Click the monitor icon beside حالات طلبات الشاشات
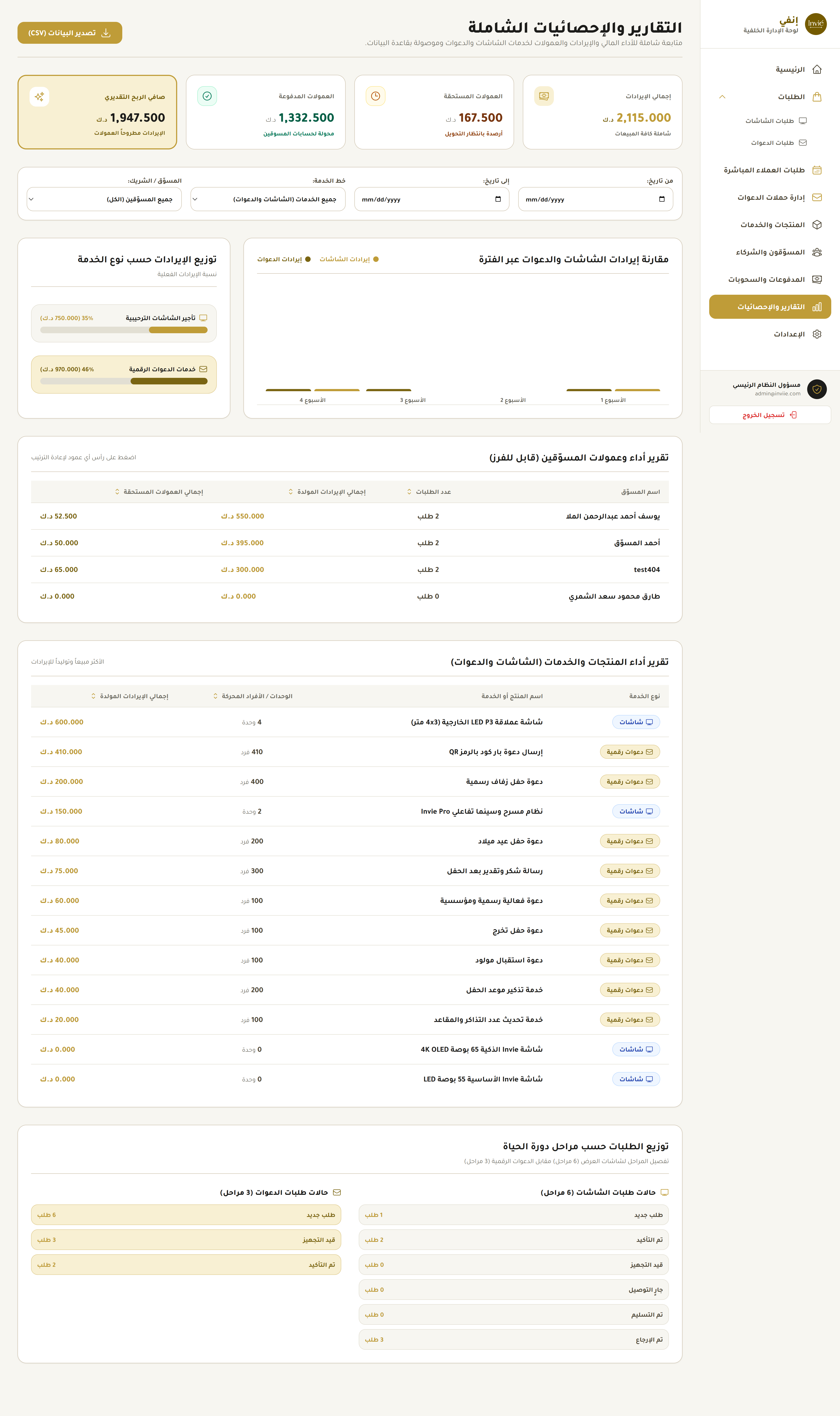This screenshot has height=1416, width=840. tap(665, 1192)
